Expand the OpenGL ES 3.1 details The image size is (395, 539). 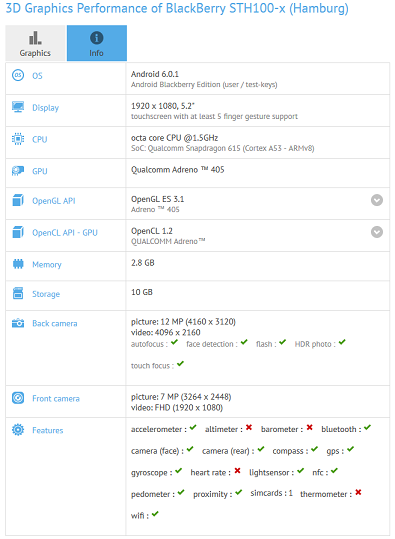tap(377, 200)
